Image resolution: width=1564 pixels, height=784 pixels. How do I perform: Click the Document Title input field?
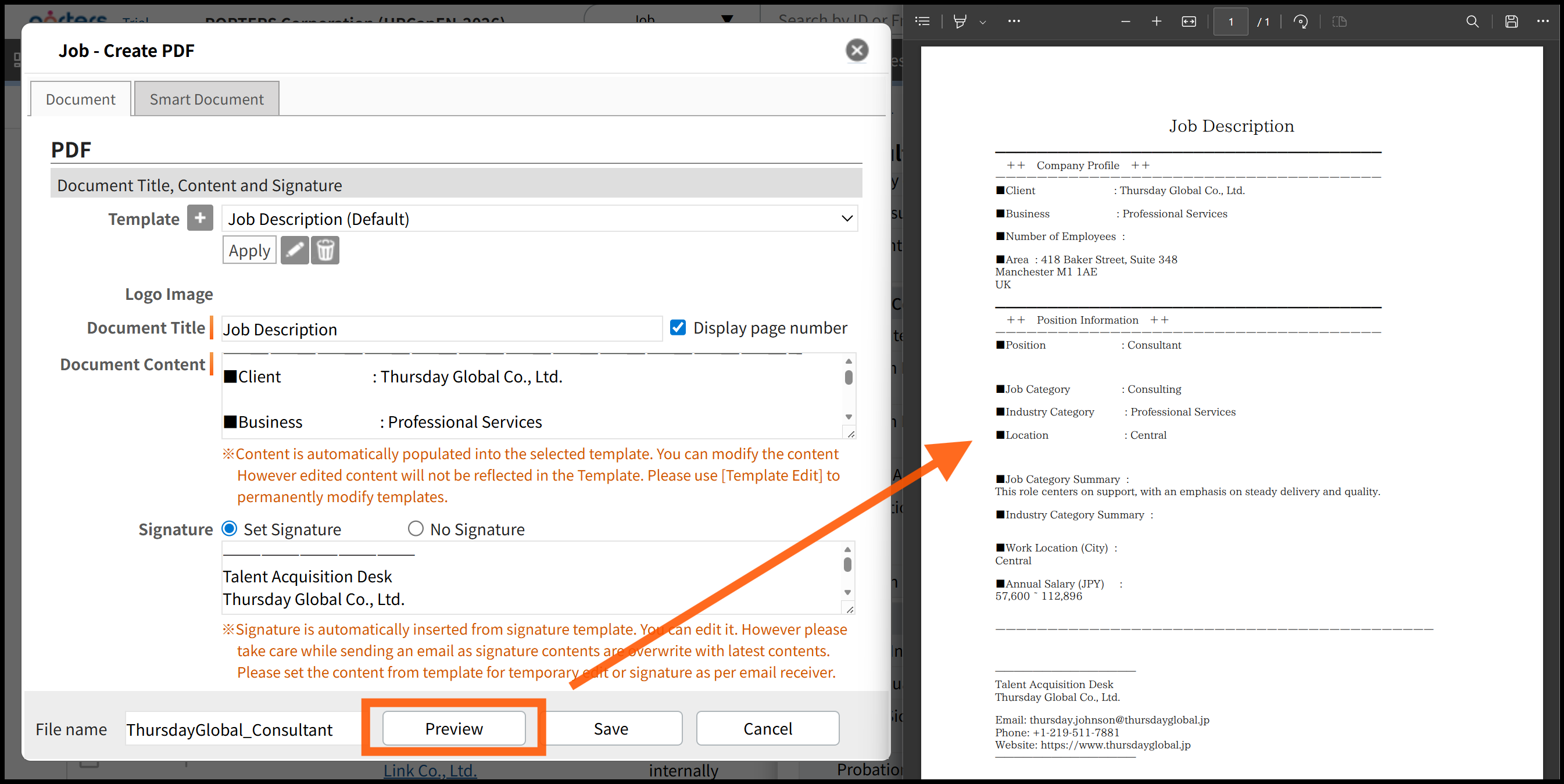[x=441, y=329]
